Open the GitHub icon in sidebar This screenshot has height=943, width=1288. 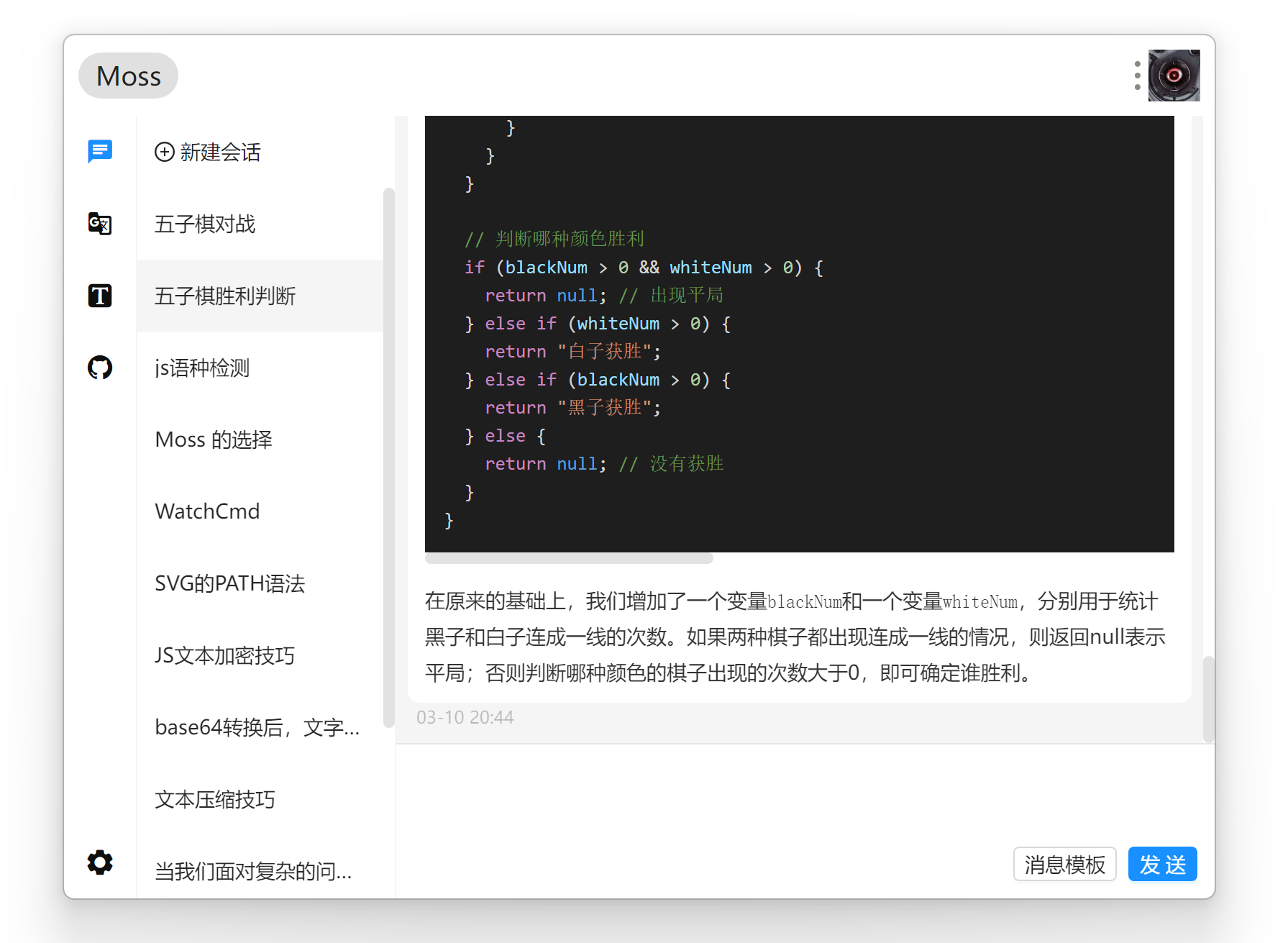pos(100,368)
